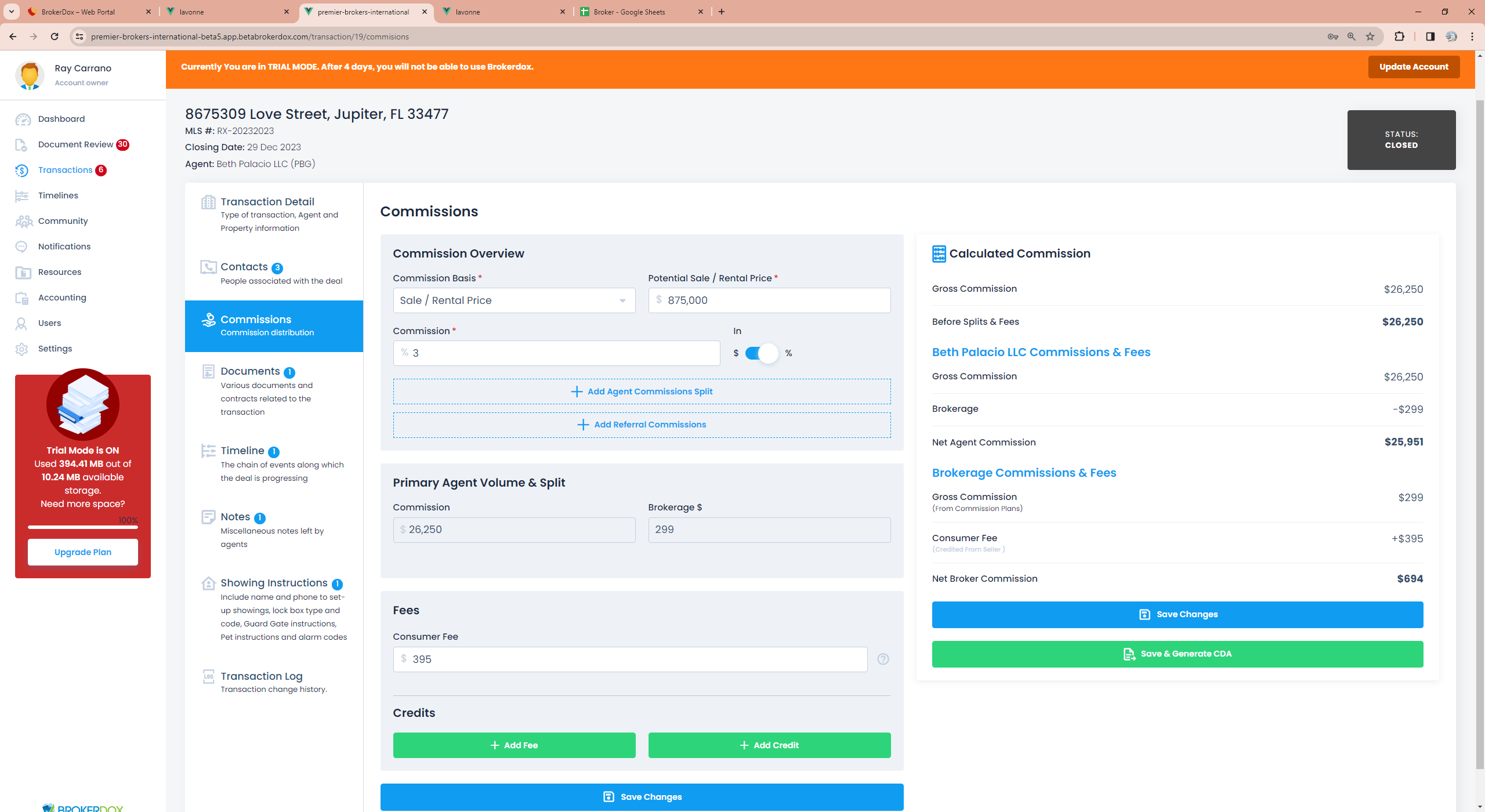Switch to BrokerDox Web Portal tab

(90, 12)
